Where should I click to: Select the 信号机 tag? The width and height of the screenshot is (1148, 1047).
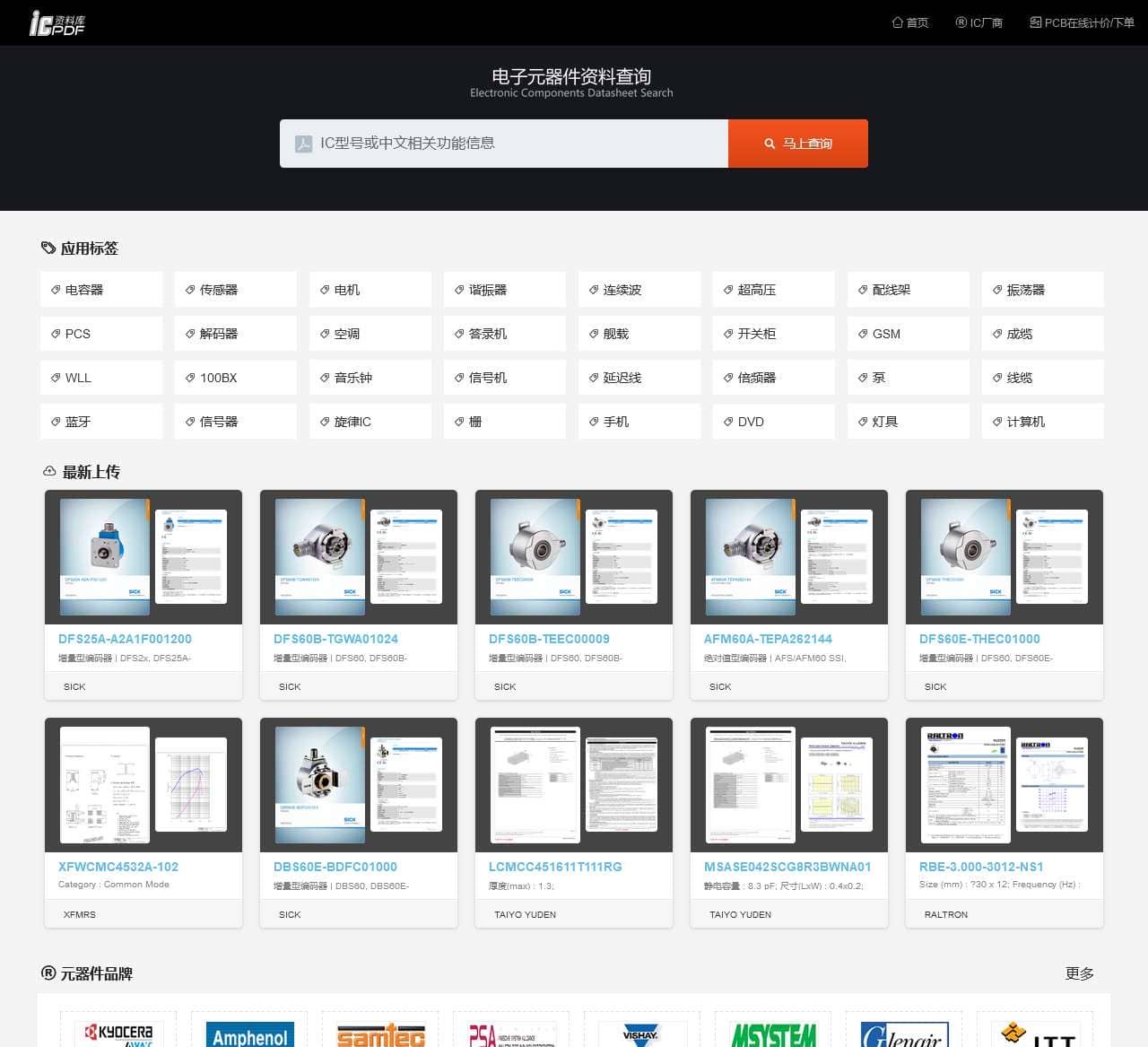coord(505,378)
